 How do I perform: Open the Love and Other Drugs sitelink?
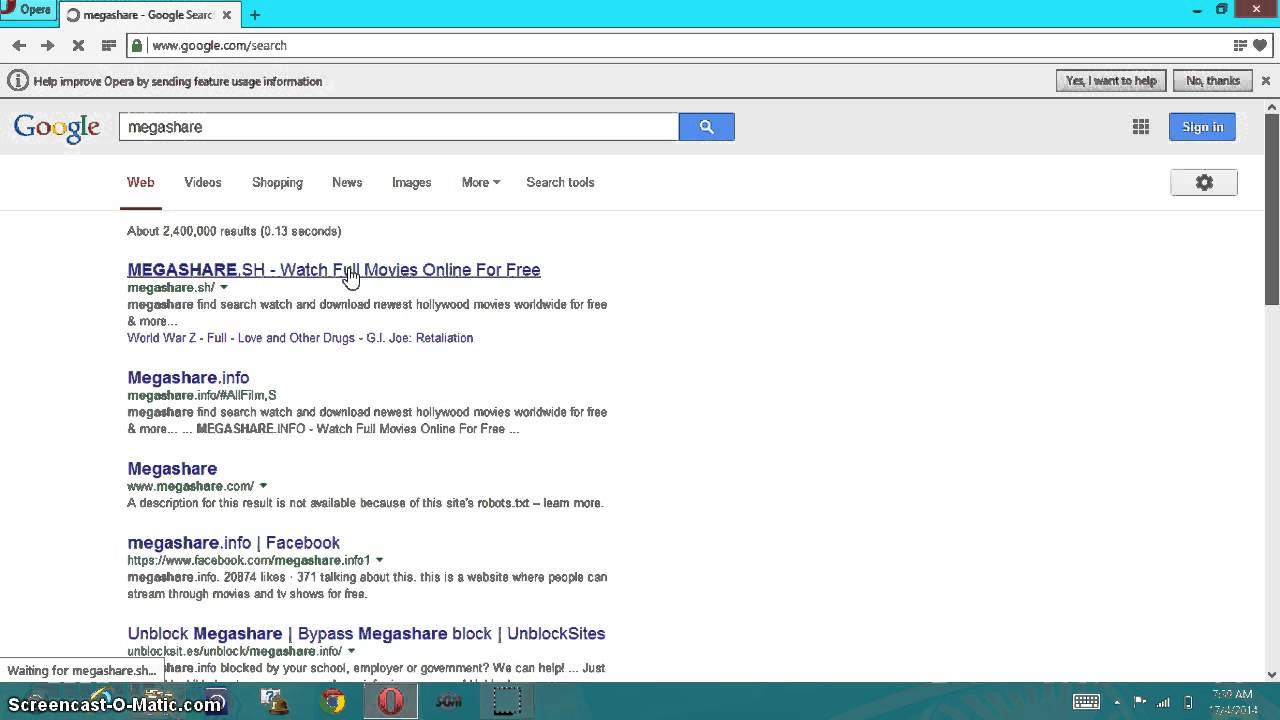pos(296,338)
